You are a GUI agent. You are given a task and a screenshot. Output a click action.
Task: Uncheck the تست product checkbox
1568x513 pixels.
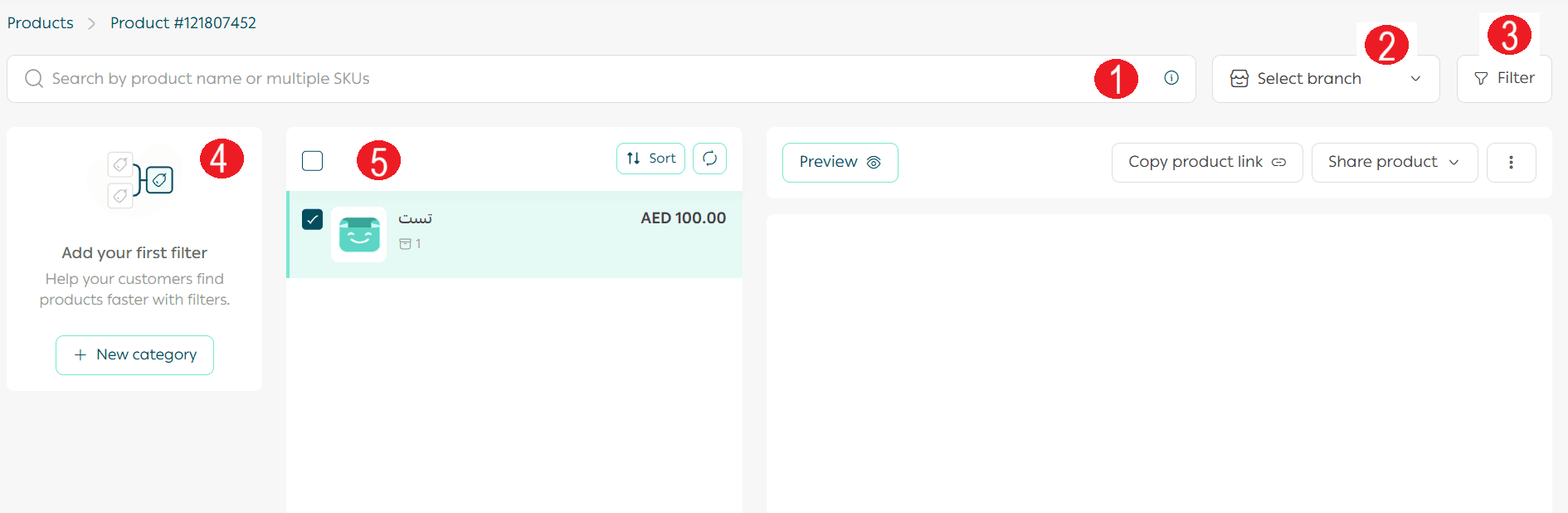coord(312,219)
